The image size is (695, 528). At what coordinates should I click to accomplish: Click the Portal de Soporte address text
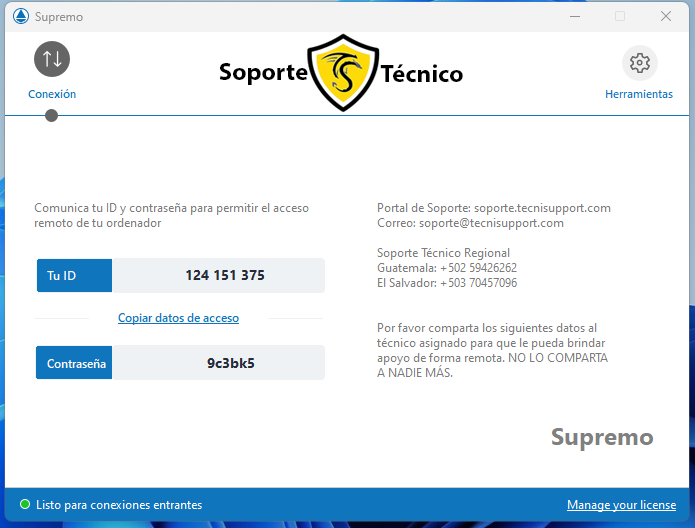pyautogui.click(x=494, y=208)
